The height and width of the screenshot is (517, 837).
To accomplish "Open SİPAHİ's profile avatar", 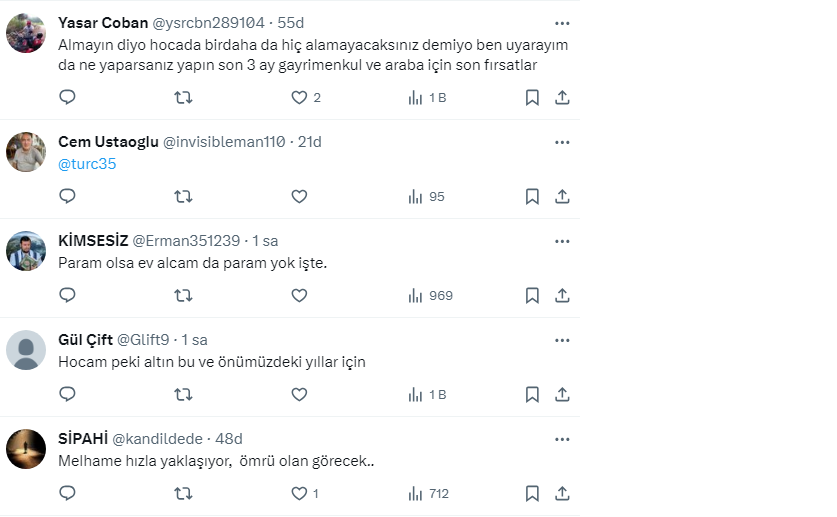I will click(x=26, y=449).
